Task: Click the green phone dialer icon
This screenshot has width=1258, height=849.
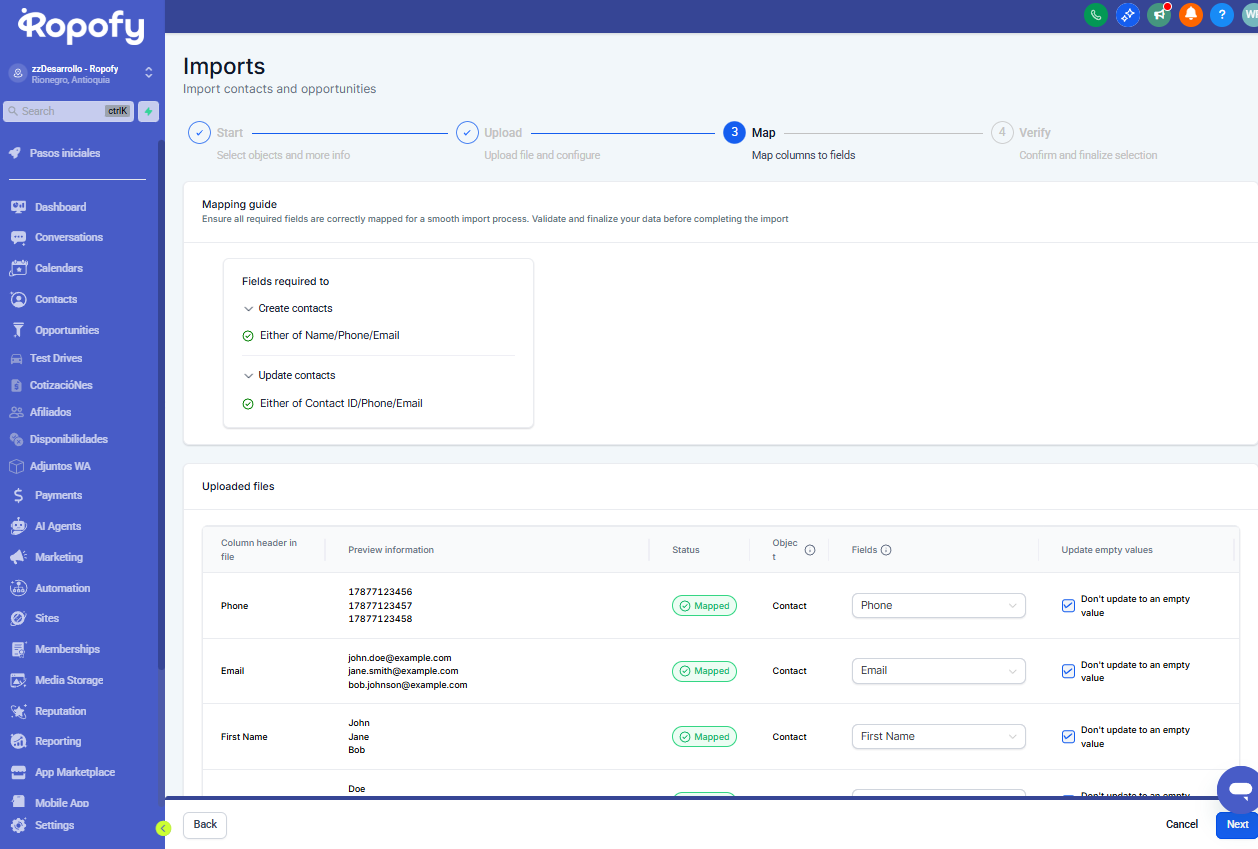Action: tap(1096, 15)
